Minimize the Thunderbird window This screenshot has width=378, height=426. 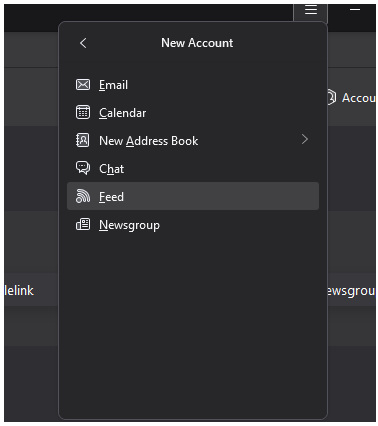click(355, 10)
